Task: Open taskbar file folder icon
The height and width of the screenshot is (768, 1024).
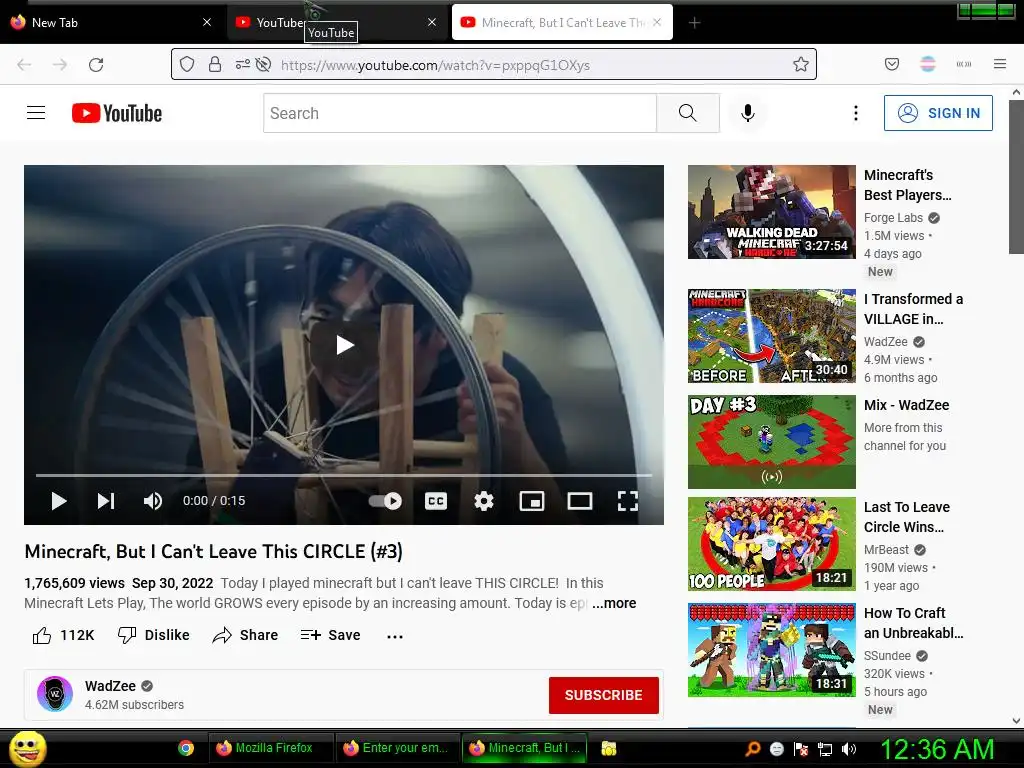Action: [x=609, y=748]
